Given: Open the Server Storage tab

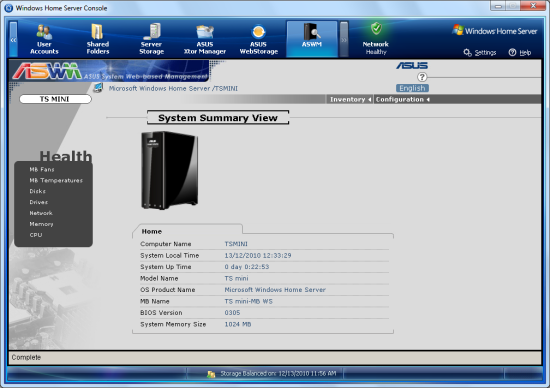Looking at the screenshot, I should pyautogui.click(x=152, y=39).
